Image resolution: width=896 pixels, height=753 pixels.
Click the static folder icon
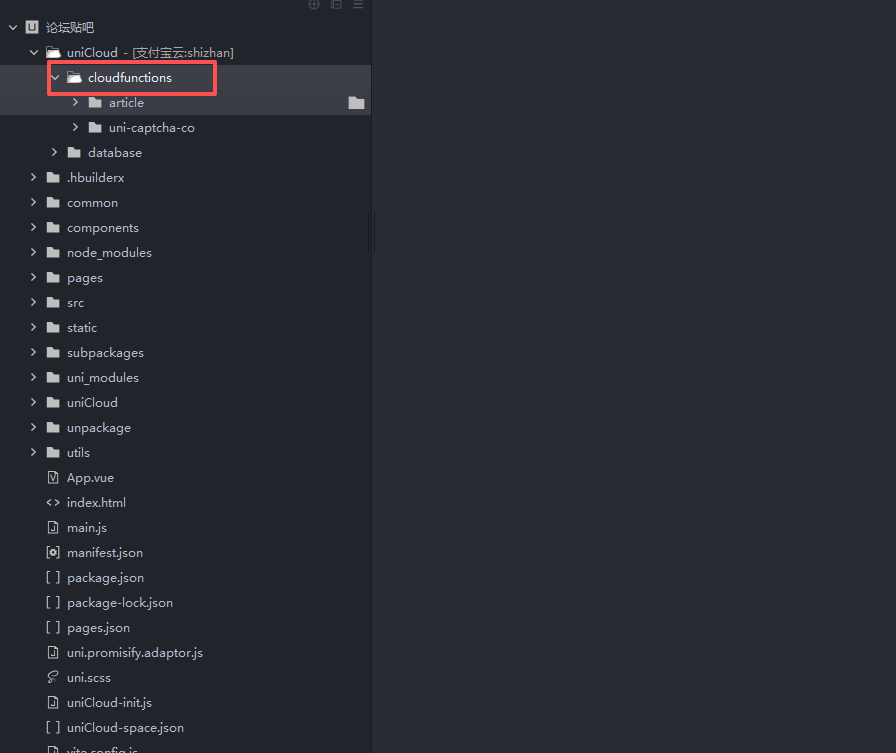tap(53, 327)
